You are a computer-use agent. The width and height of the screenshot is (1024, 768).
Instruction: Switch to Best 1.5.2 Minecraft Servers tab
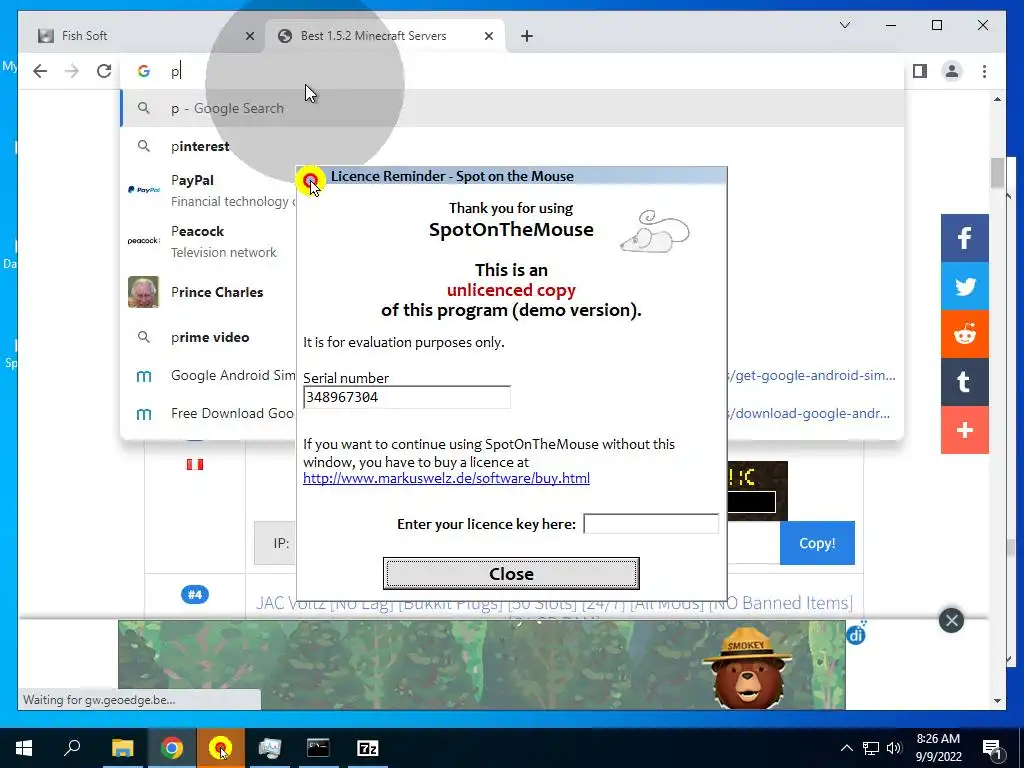coord(385,36)
